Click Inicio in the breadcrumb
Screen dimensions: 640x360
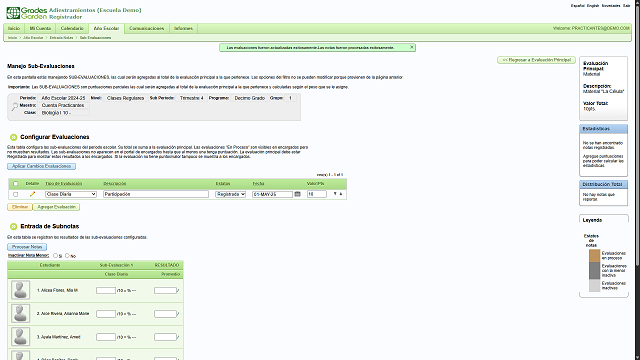[x=12, y=38]
